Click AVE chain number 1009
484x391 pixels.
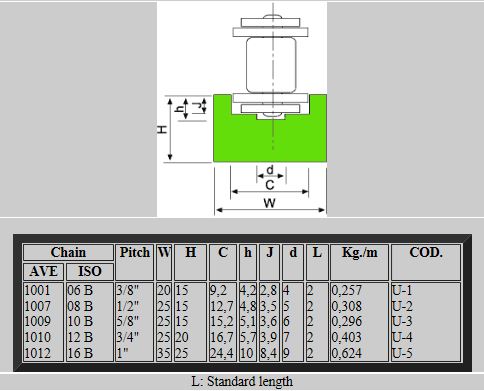click(x=37, y=321)
